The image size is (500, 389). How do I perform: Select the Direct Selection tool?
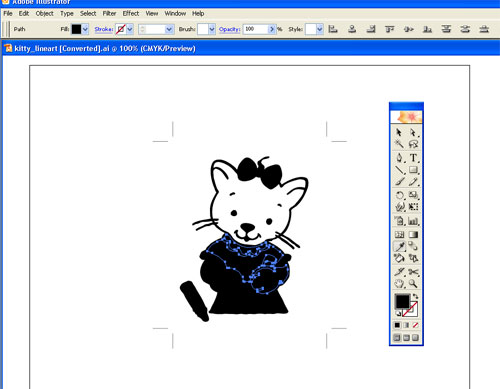(413, 132)
